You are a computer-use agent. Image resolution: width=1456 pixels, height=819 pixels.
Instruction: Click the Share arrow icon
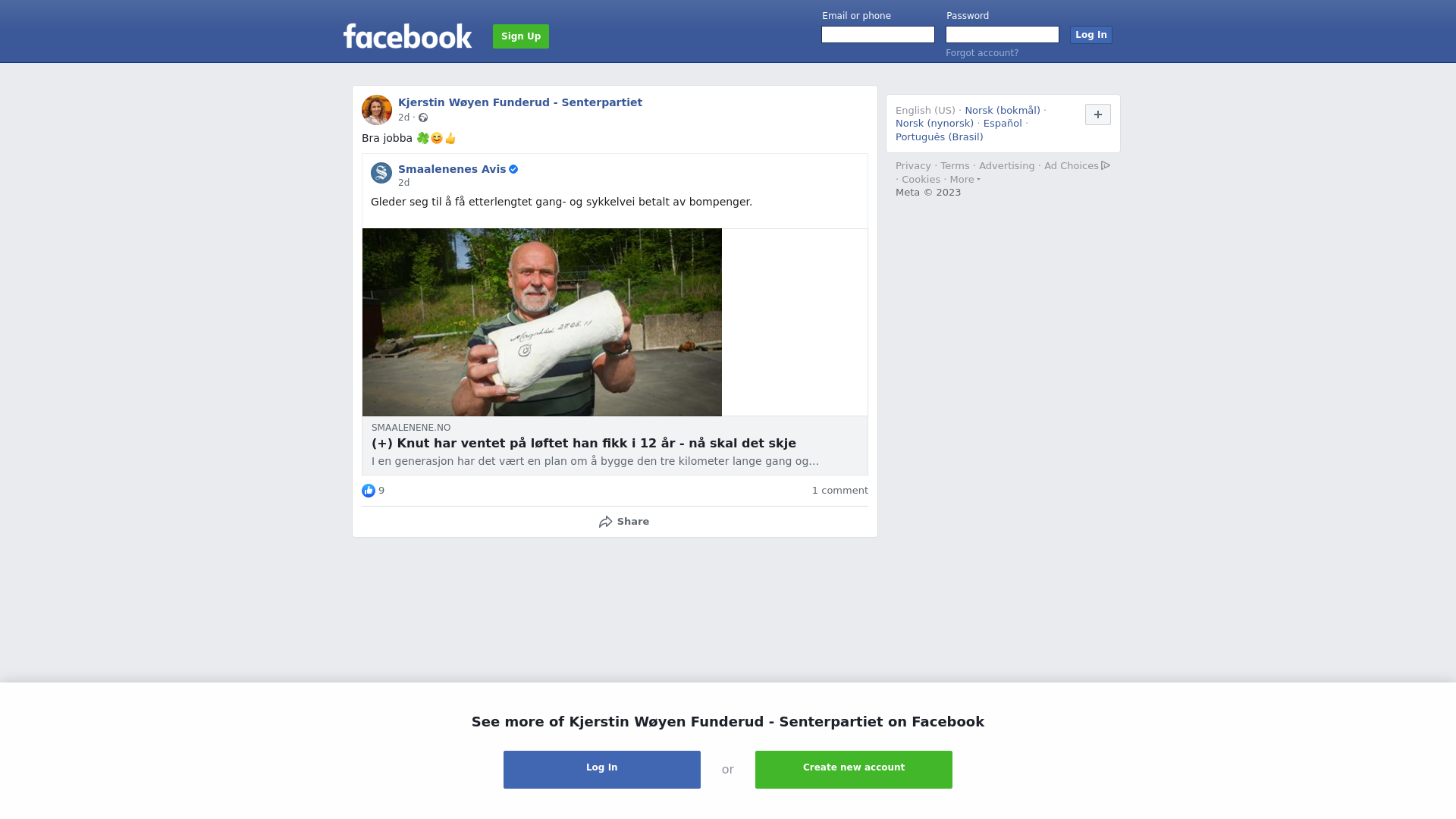(605, 522)
